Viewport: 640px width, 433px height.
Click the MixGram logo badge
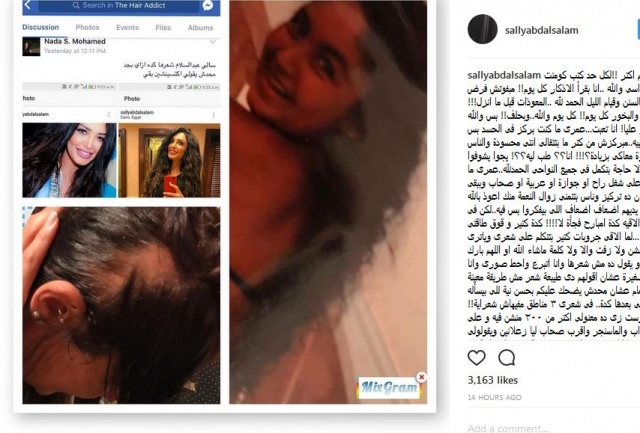tap(389, 387)
